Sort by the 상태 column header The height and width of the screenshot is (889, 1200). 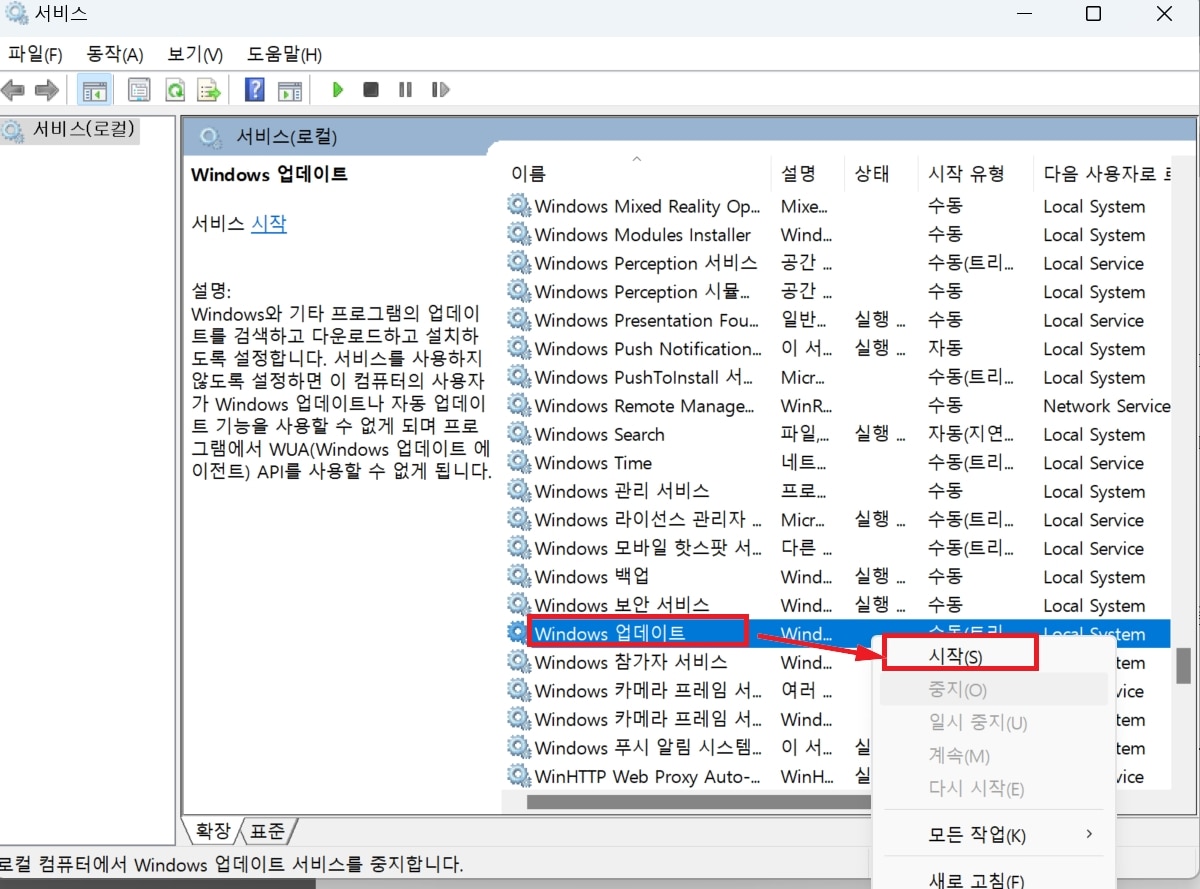880,173
